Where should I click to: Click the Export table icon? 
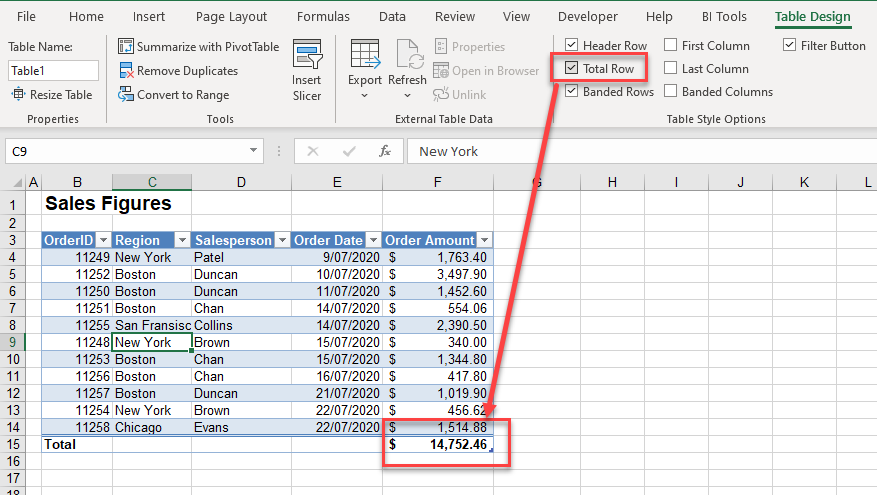pos(364,55)
